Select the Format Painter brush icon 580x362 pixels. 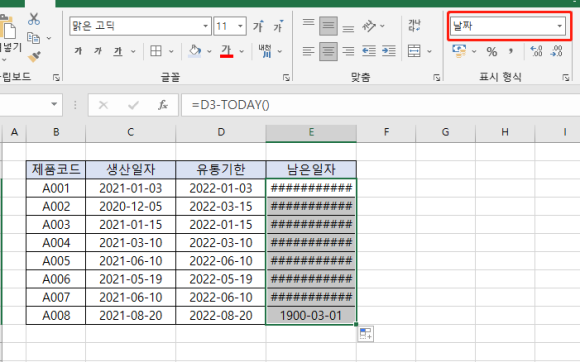34,56
